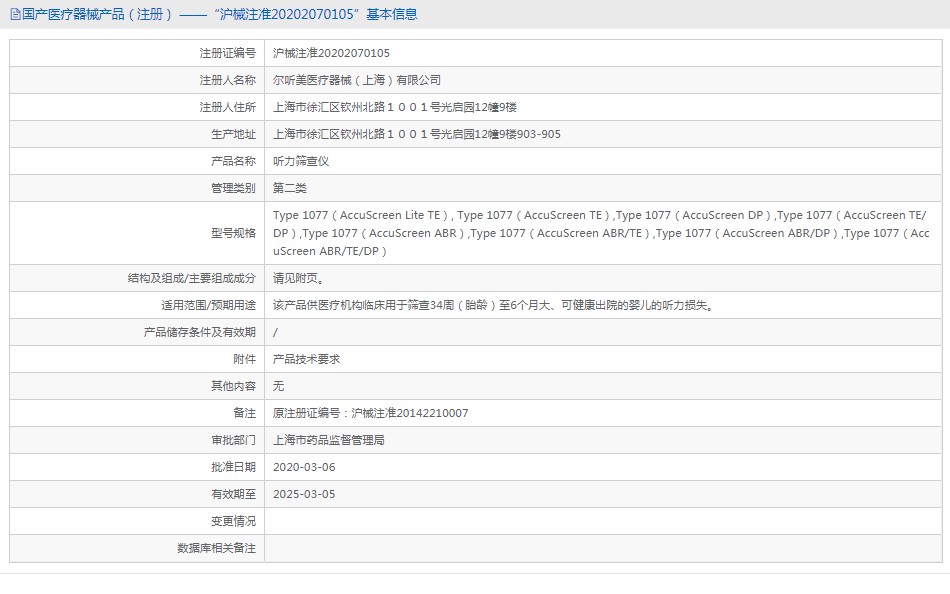Screen dimensions: 950x594
Task: Click the label 结构及组成/主要组成成分
Action: [191, 278]
